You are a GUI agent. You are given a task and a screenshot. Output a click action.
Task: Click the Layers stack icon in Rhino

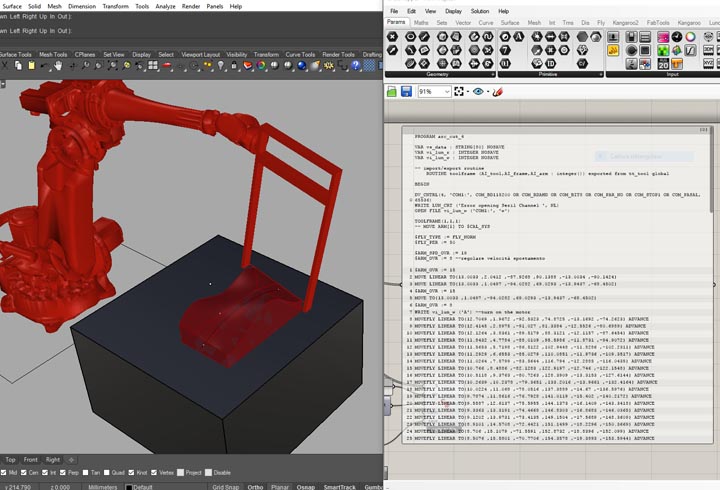click(248, 66)
